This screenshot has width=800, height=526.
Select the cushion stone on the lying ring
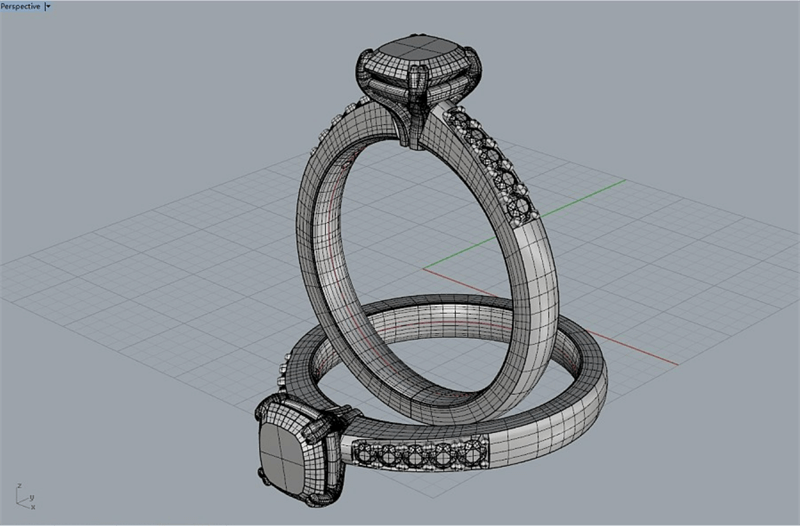(x=281, y=452)
